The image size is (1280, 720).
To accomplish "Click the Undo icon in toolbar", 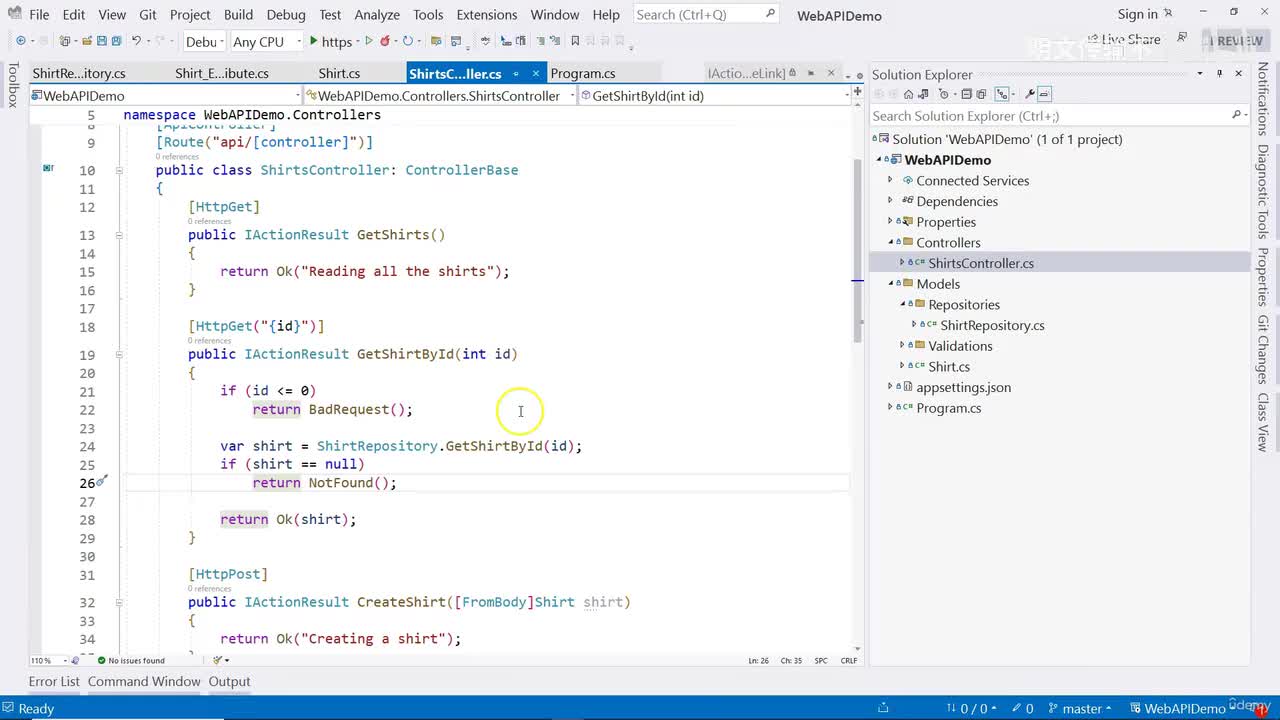I will tap(137, 41).
